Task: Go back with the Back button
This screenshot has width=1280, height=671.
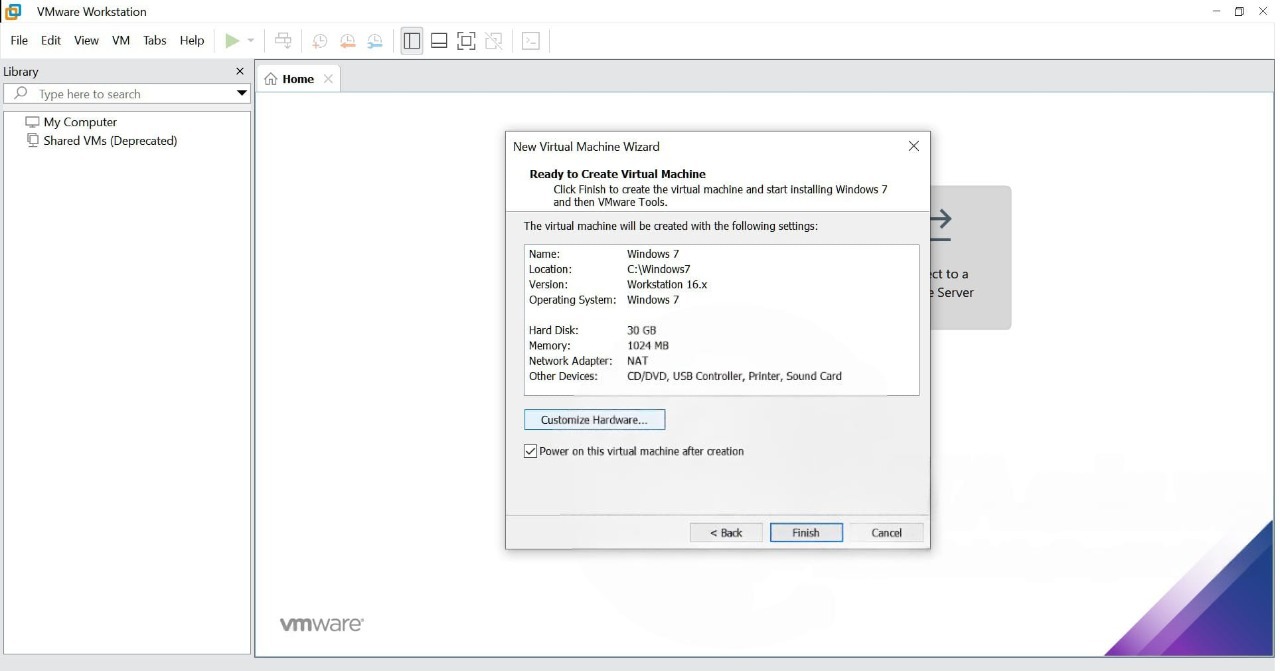Action: pos(726,533)
